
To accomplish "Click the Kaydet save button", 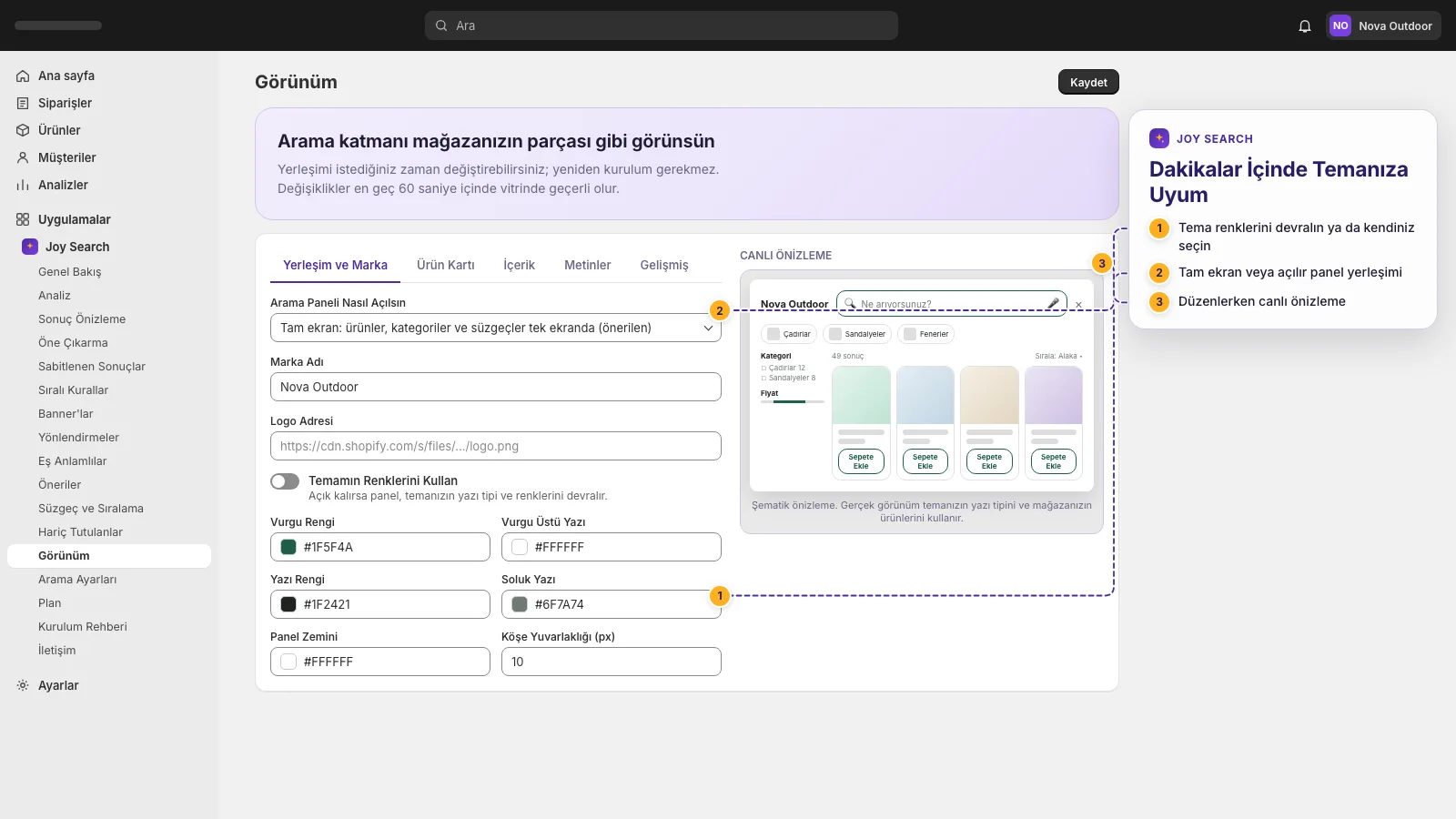I will 1088,82.
